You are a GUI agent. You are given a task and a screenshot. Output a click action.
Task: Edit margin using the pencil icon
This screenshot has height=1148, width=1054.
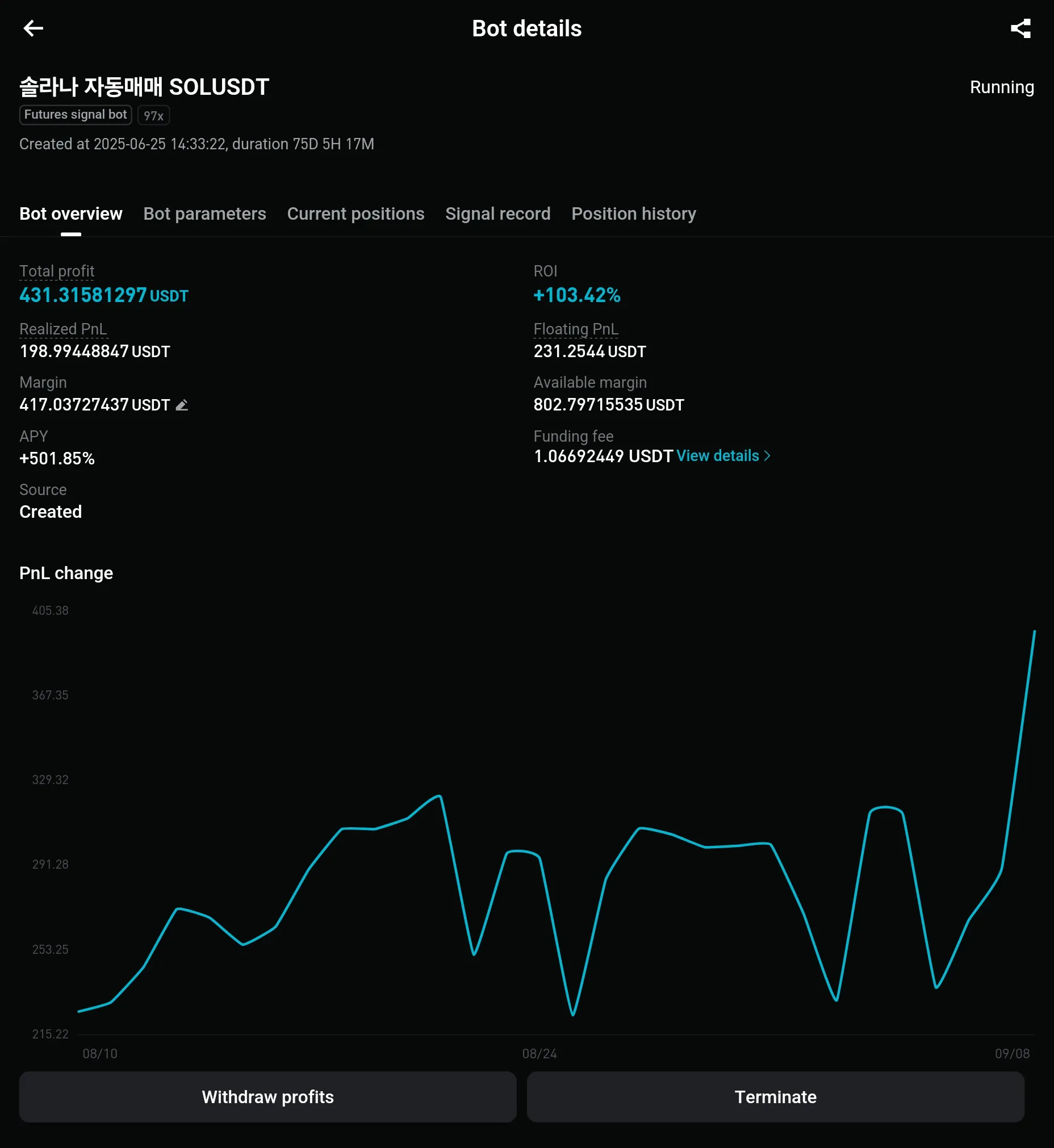tap(182, 405)
